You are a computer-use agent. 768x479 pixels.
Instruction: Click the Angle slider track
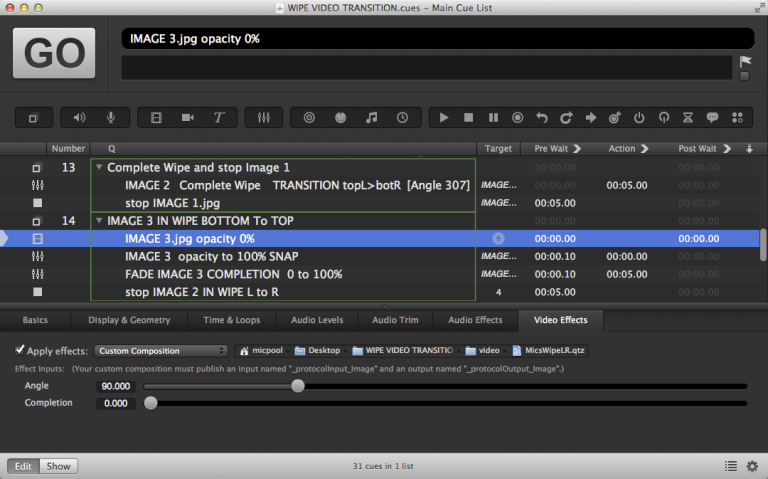tap(500, 386)
